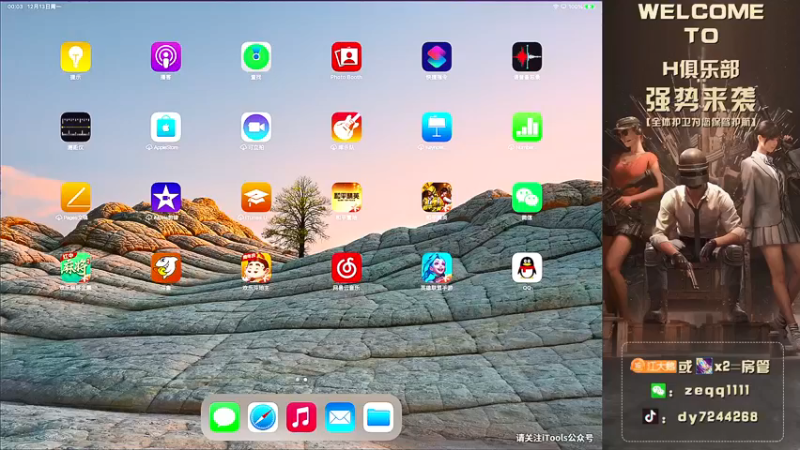800x450 pixels.
Task: Open the Files app in dock
Action: point(378,417)
